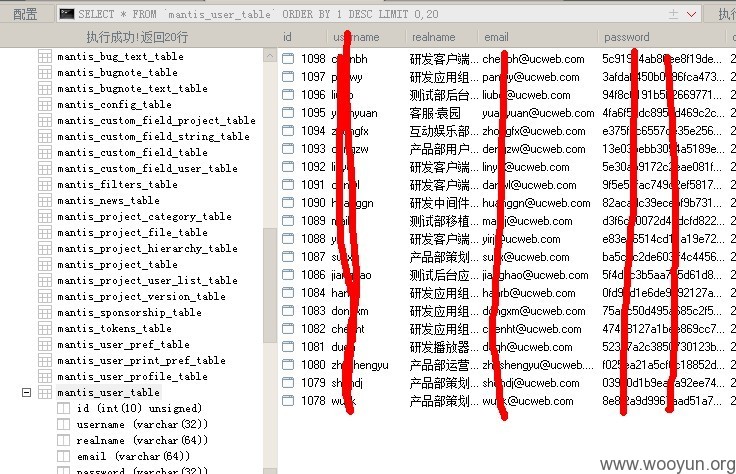Select mantis_config_table in the tree
Viewport: 736px width, 474px height.
(x=115, y=104)
